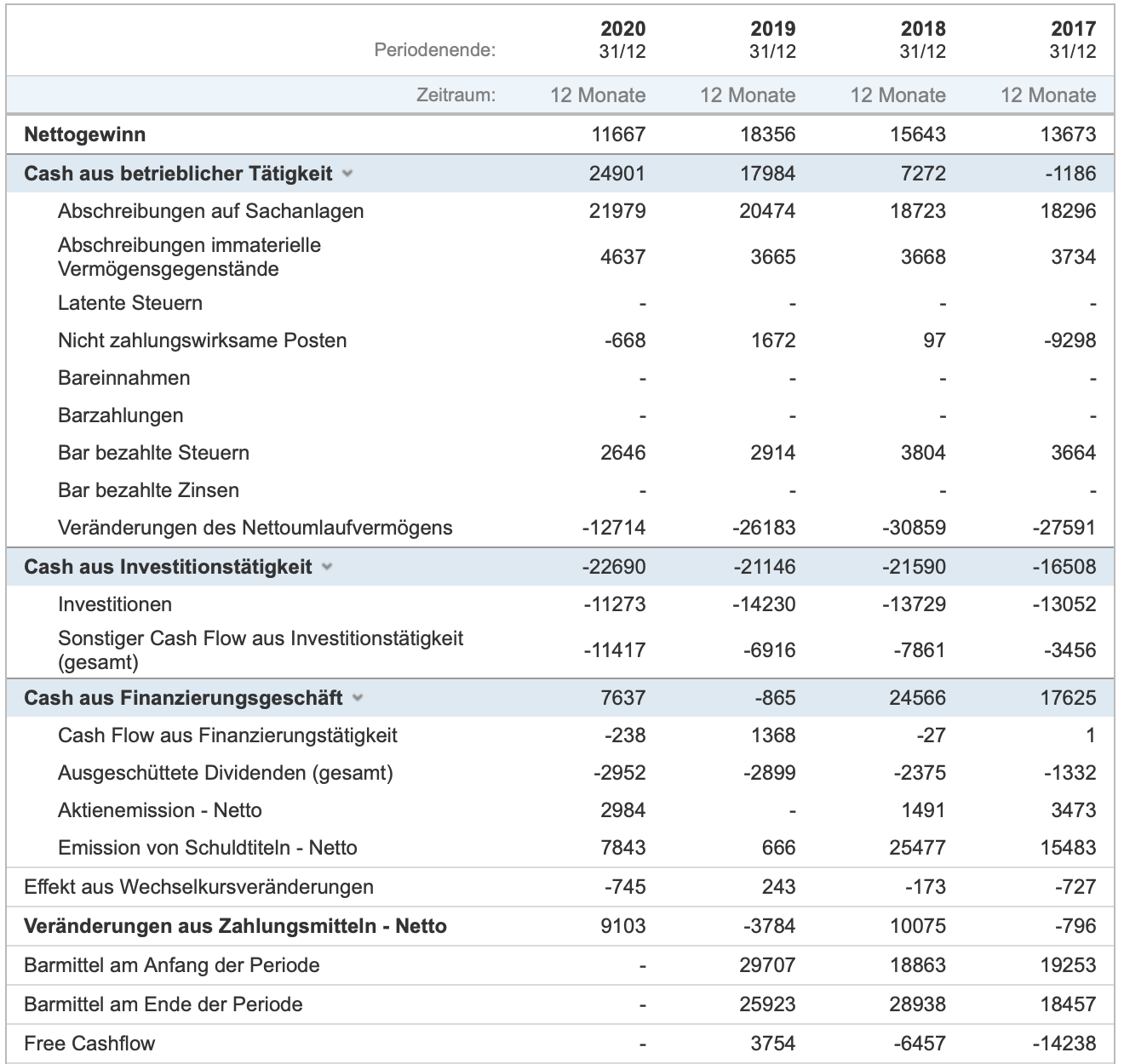
Task: Click the Cash aus Finanzierungsgeschäft heading
Action: point(183,698)
